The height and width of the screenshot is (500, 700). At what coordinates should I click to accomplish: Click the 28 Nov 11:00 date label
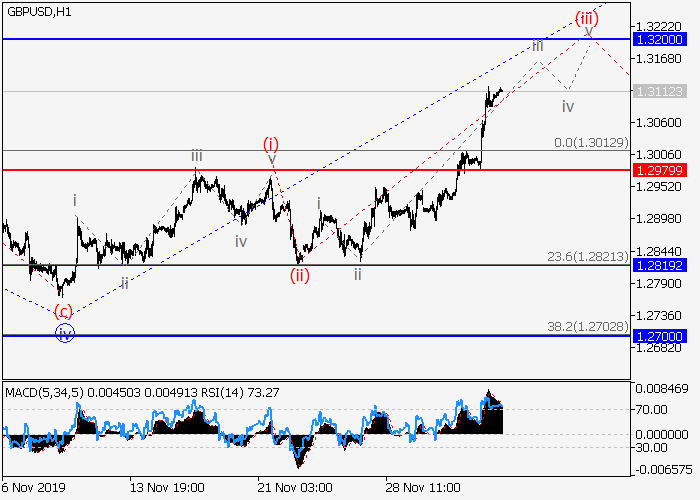422,487
